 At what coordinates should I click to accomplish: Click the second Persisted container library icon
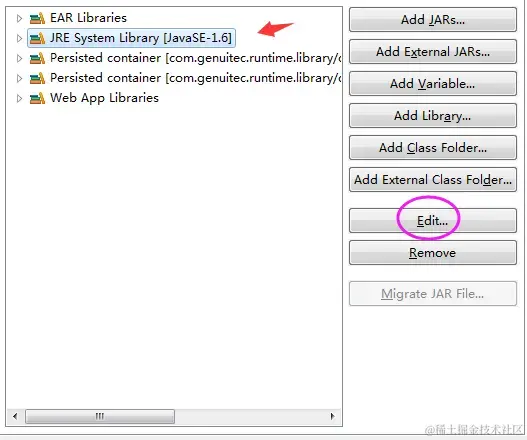pos(37,78)
